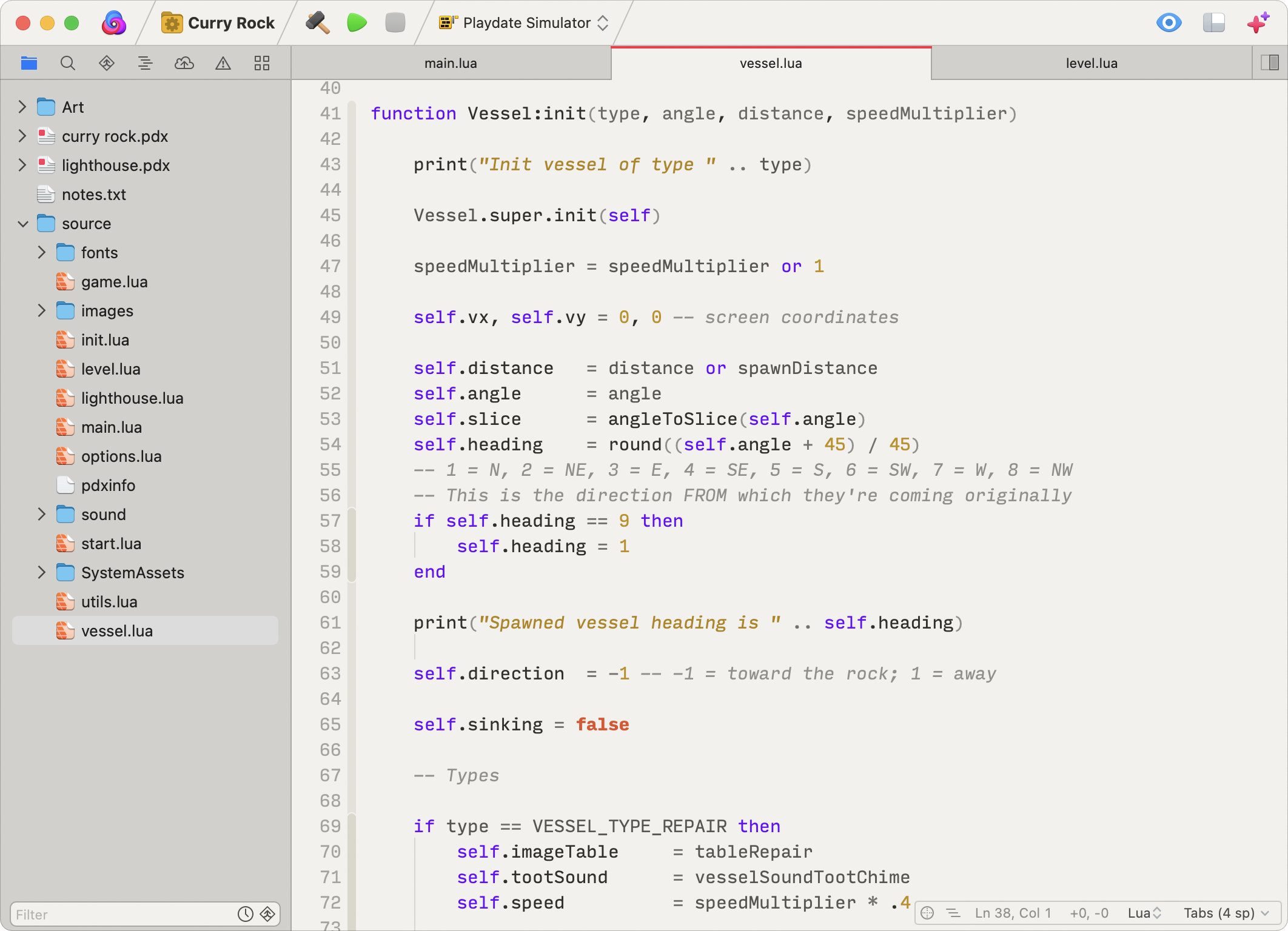Click the hammer Build icon
1288x931 pixels.
pyautogui.click(x=317, y=23)
